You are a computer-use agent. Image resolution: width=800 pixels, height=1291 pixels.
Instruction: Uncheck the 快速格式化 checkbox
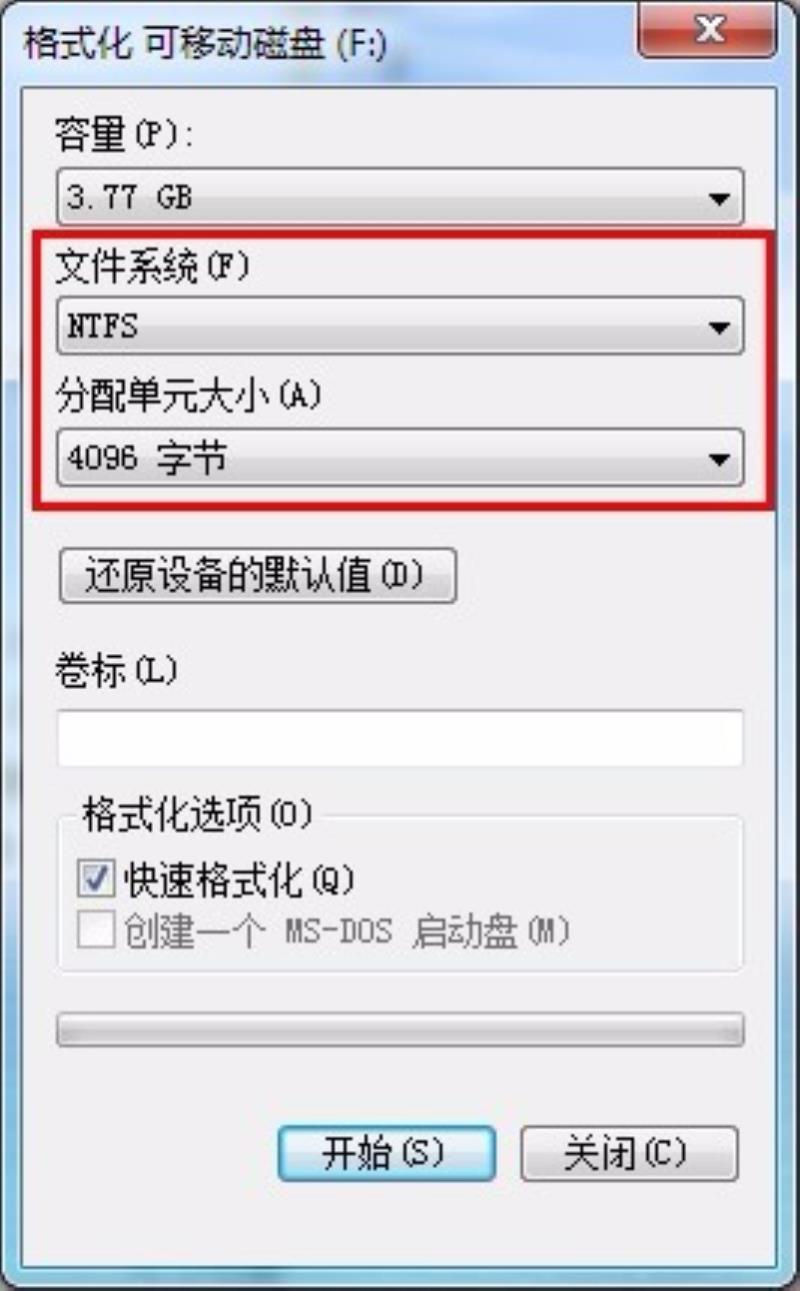click(x=97, y=879)
